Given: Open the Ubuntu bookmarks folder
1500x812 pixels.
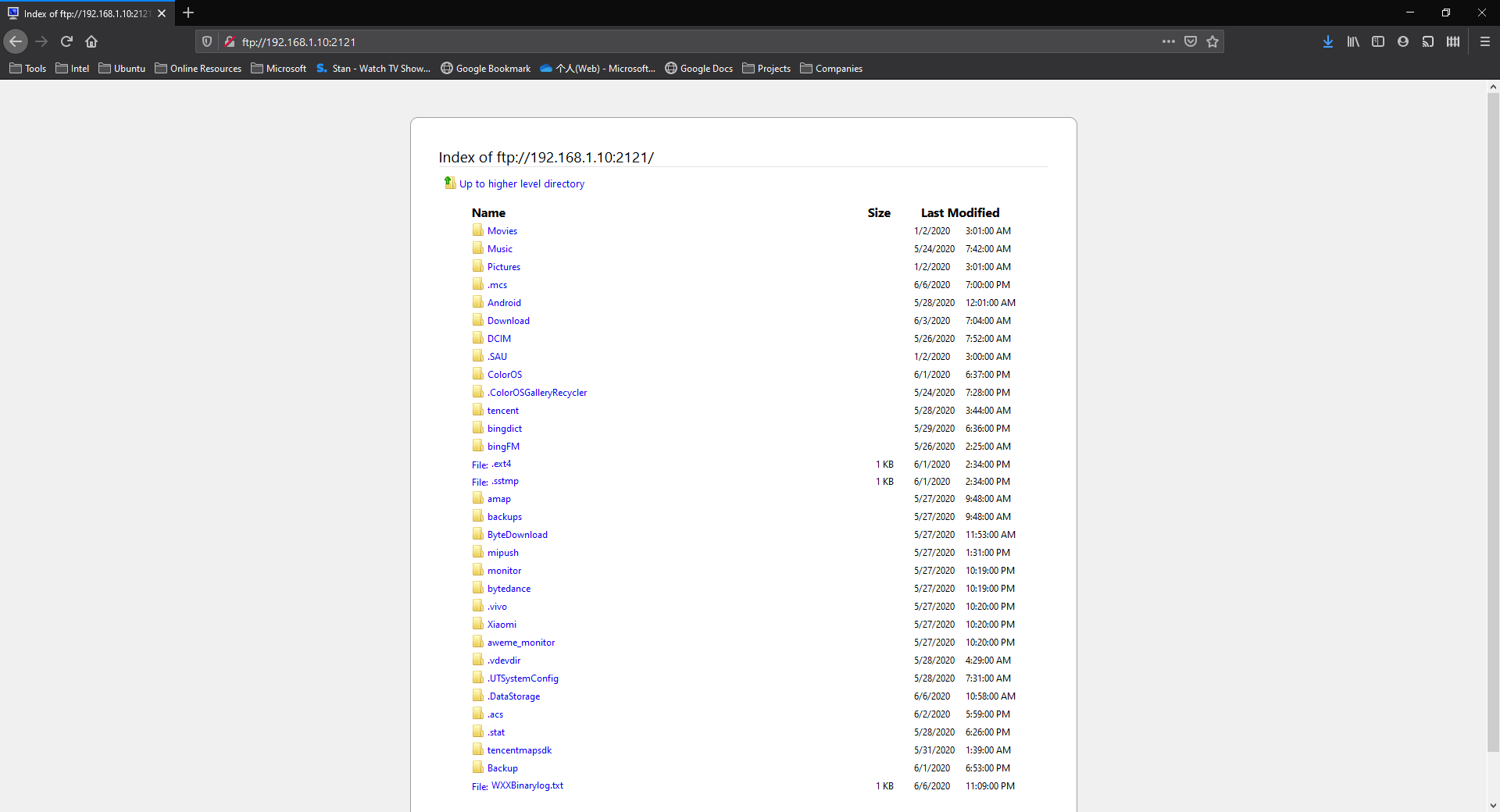Looking at the screenshot, I should (122, 69).
